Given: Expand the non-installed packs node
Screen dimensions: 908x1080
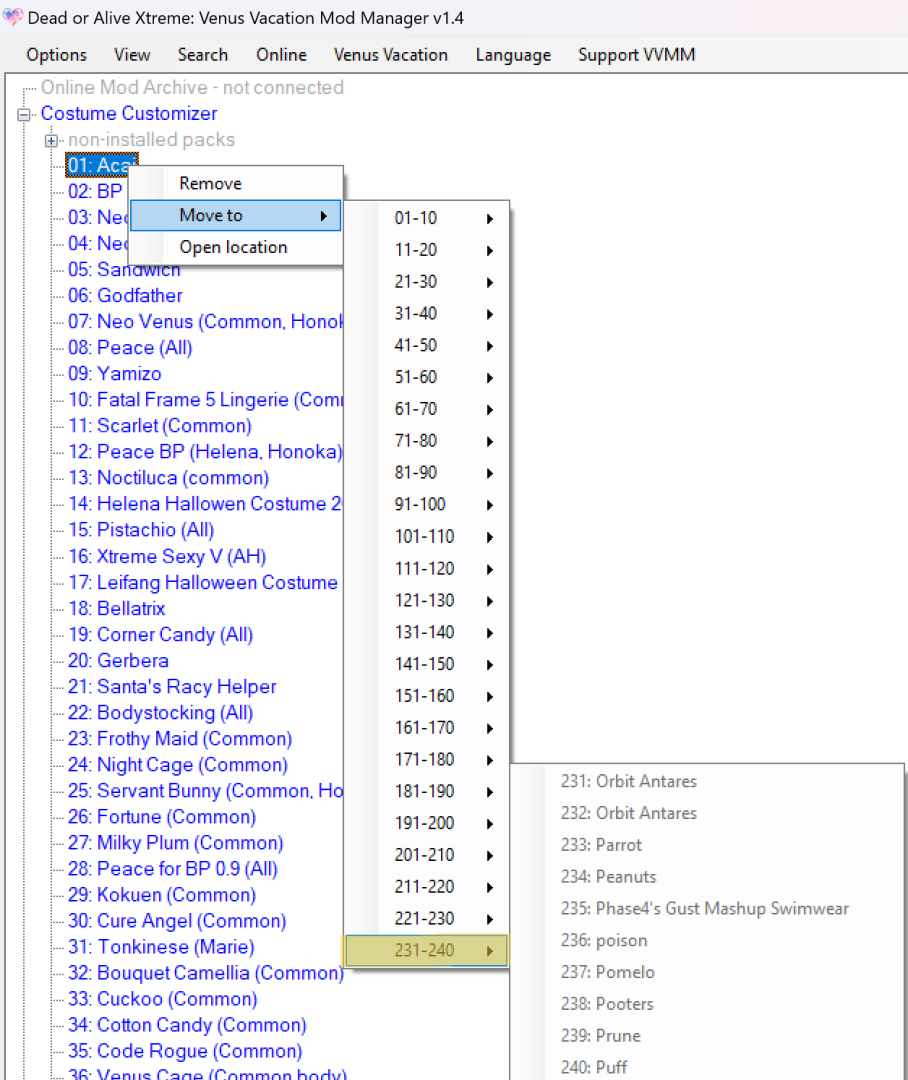Looking at the screenshot, I should tap(51, 141).
